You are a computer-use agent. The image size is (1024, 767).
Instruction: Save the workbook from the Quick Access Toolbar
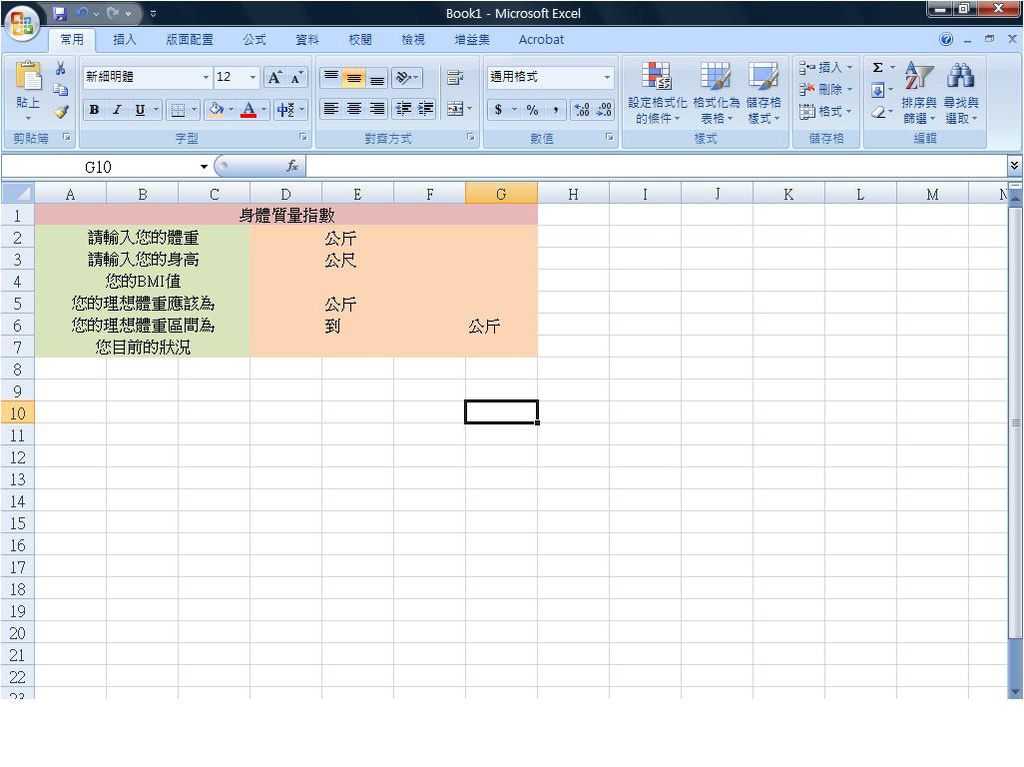tap(60, 13)
